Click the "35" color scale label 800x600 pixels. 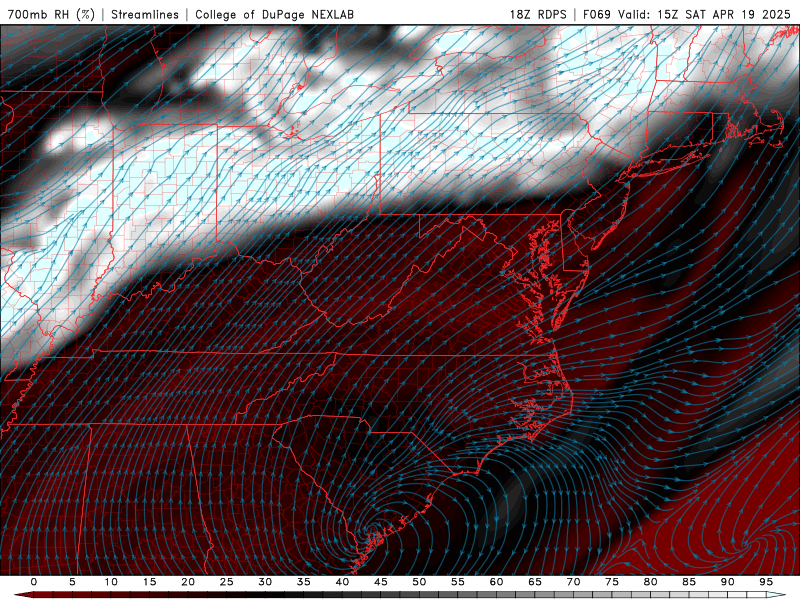coord(304,582)
